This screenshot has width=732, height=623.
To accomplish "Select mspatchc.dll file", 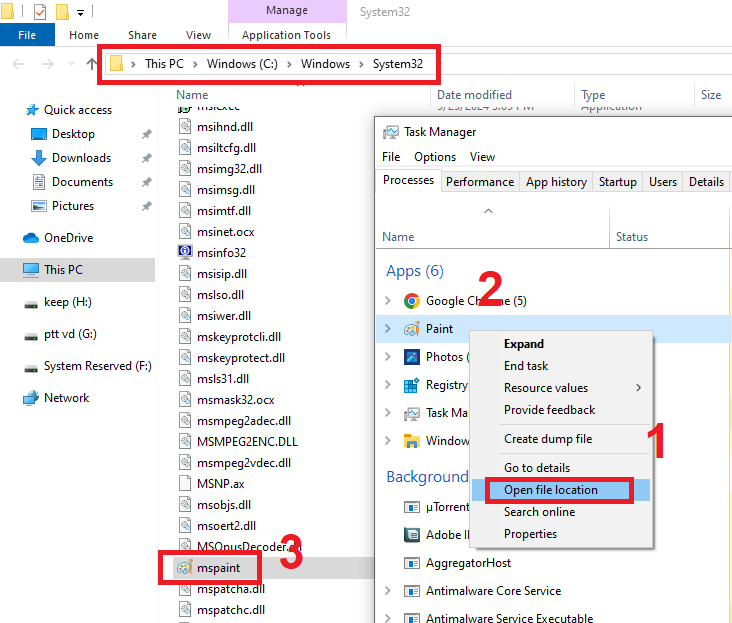I will tap(231, 610).
